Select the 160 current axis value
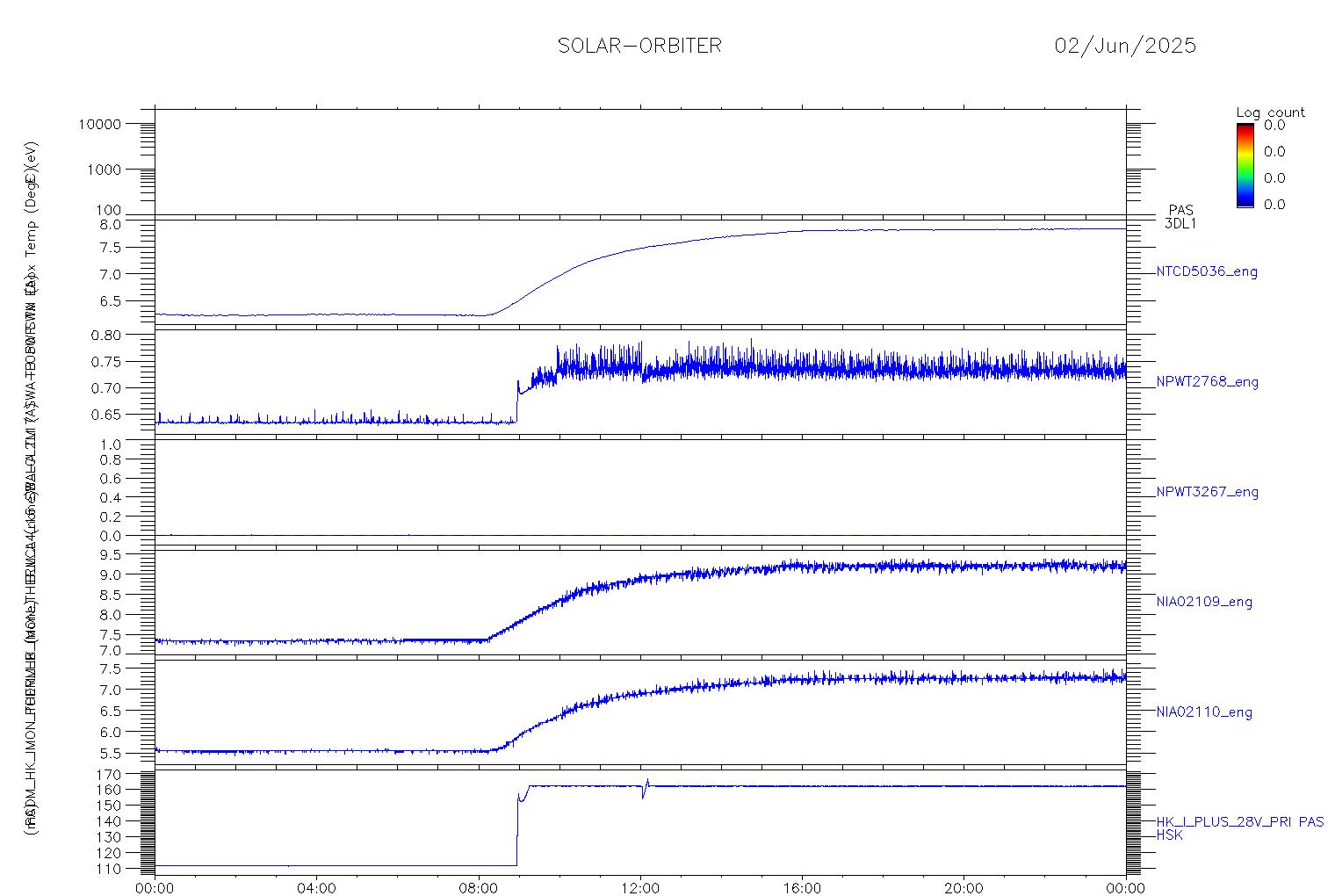This screenshot has height=896, width=1328. click(111, 790)
